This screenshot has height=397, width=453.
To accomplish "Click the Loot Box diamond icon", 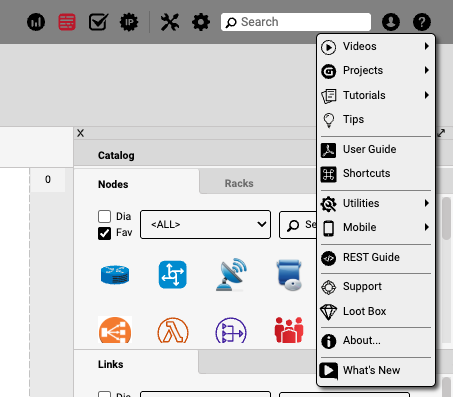I will coord(328,312).
